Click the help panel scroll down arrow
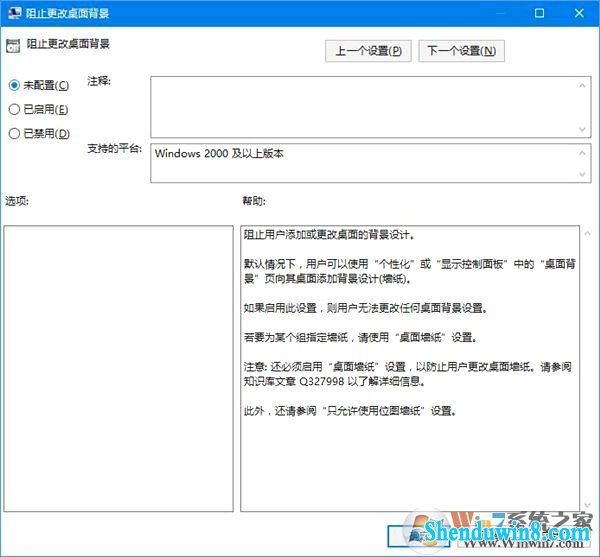 coord(587,506)
